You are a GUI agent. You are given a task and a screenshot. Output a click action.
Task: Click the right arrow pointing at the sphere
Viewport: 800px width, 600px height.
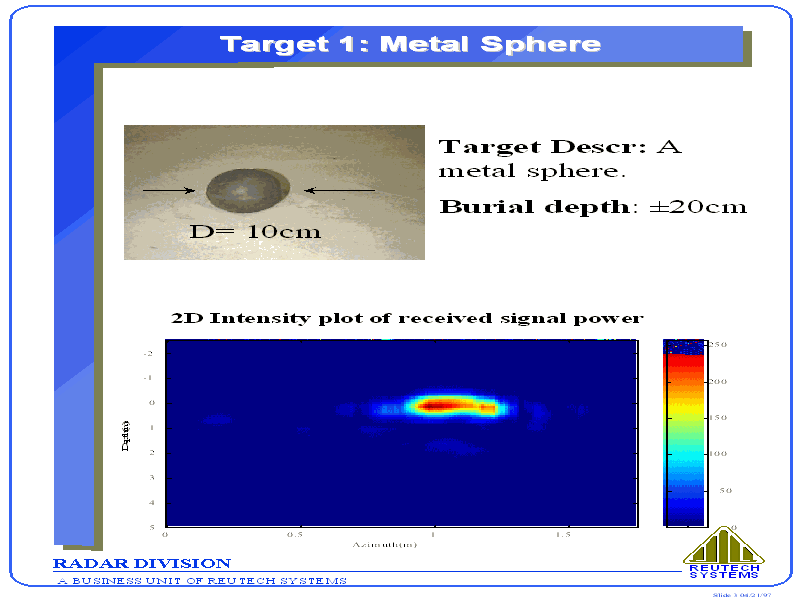[339, 190]
